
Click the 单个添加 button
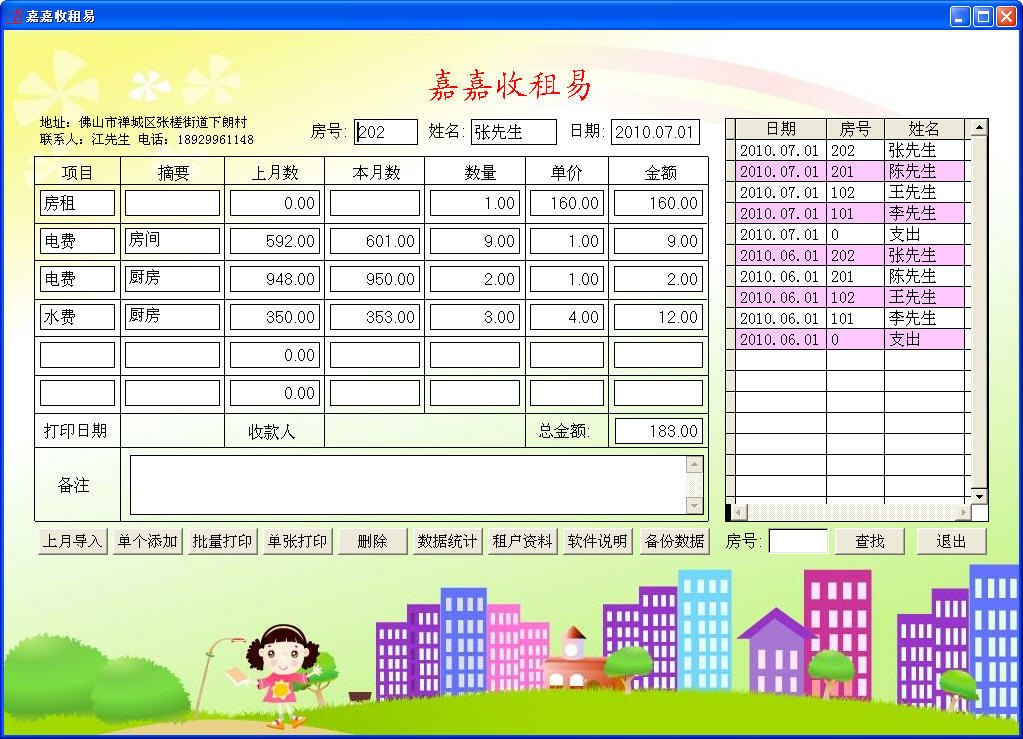click(147, 541)
